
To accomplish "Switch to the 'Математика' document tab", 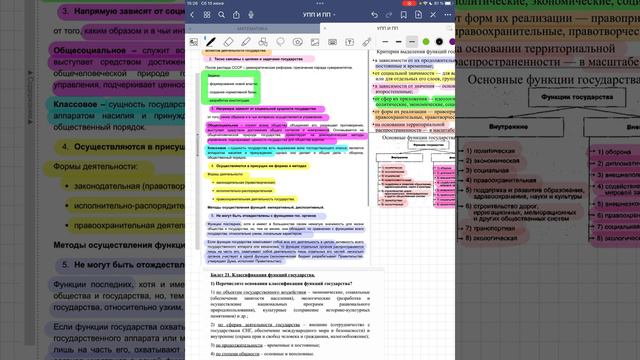I will [x=252, y=29].
